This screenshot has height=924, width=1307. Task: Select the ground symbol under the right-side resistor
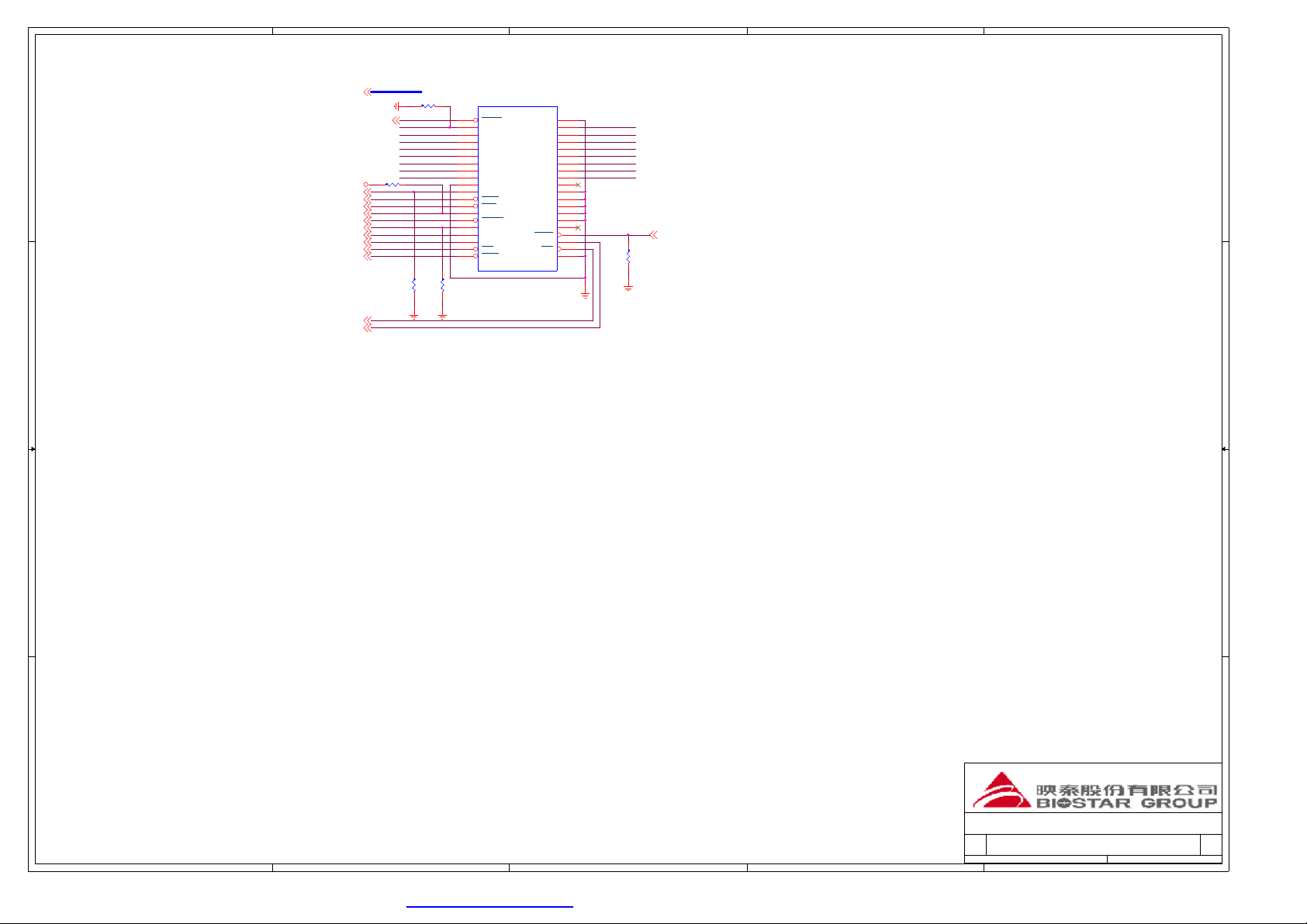(628, 289)
